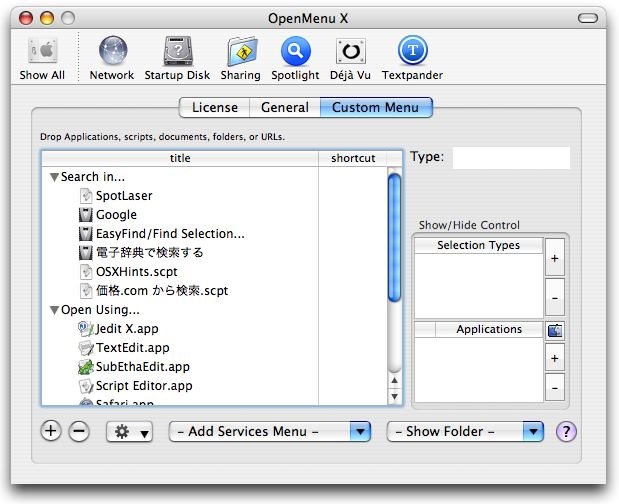
Task: Click the OSXHints.scpt script icon
Action: [86, 271]
